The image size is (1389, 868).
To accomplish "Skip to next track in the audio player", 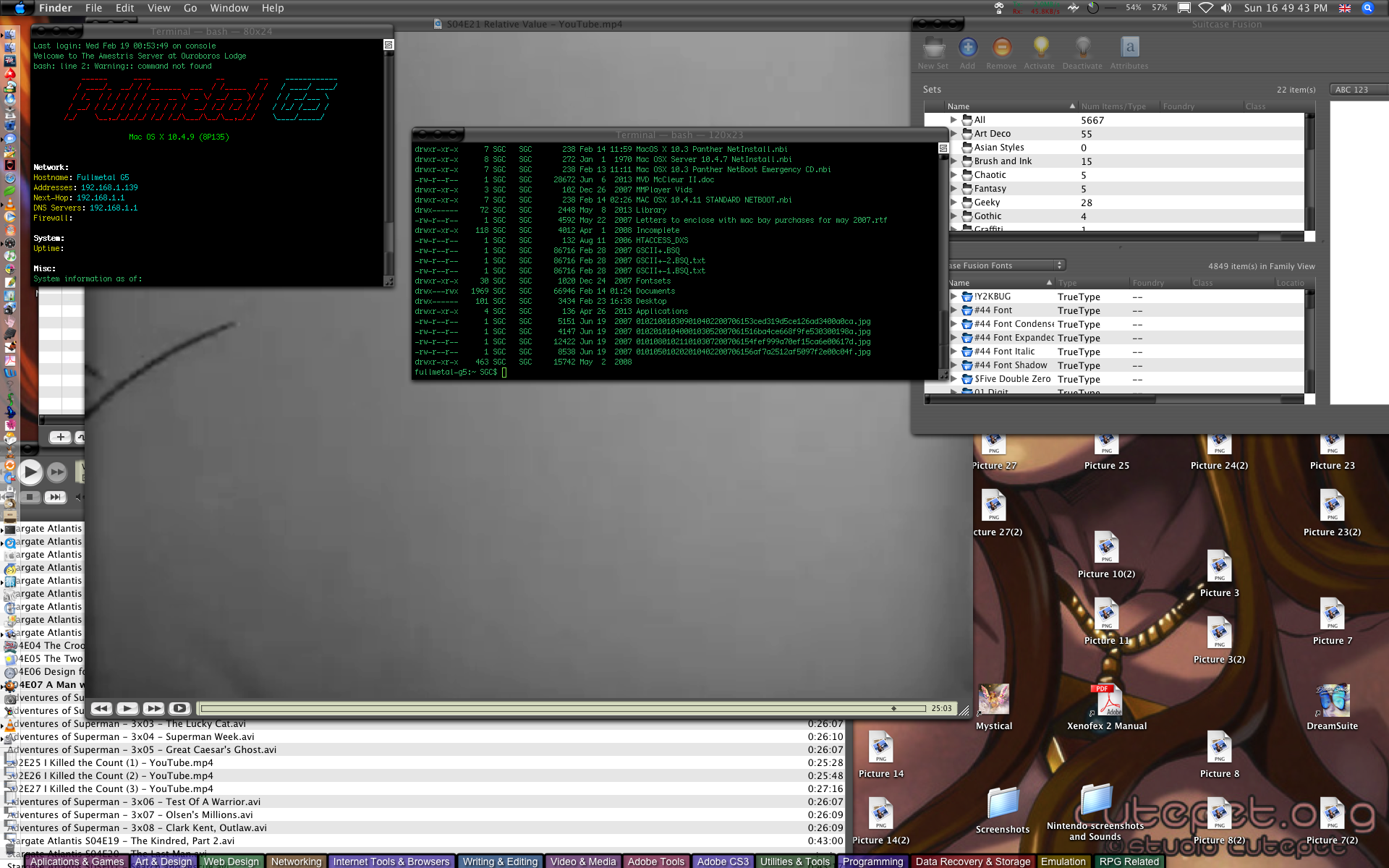I will (x=55, y=497).
